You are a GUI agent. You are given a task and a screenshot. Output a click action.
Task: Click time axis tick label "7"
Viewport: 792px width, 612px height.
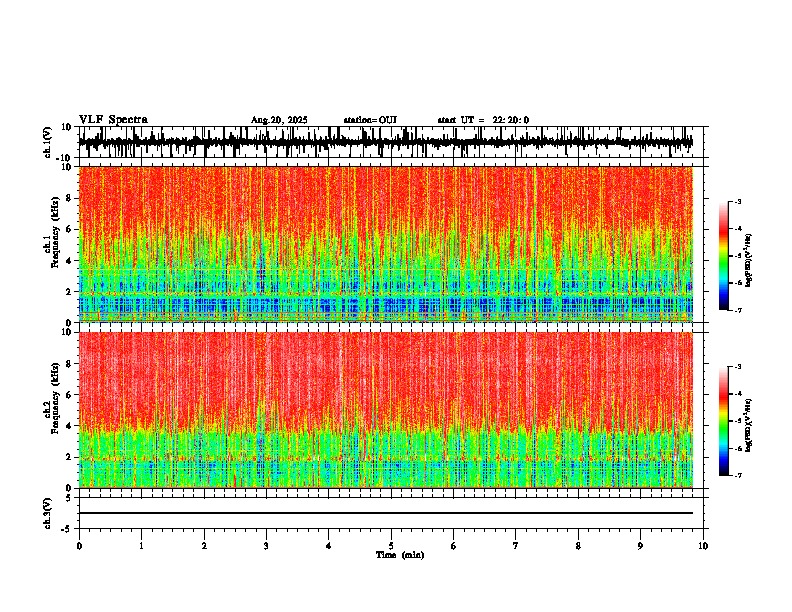[516, 546]
